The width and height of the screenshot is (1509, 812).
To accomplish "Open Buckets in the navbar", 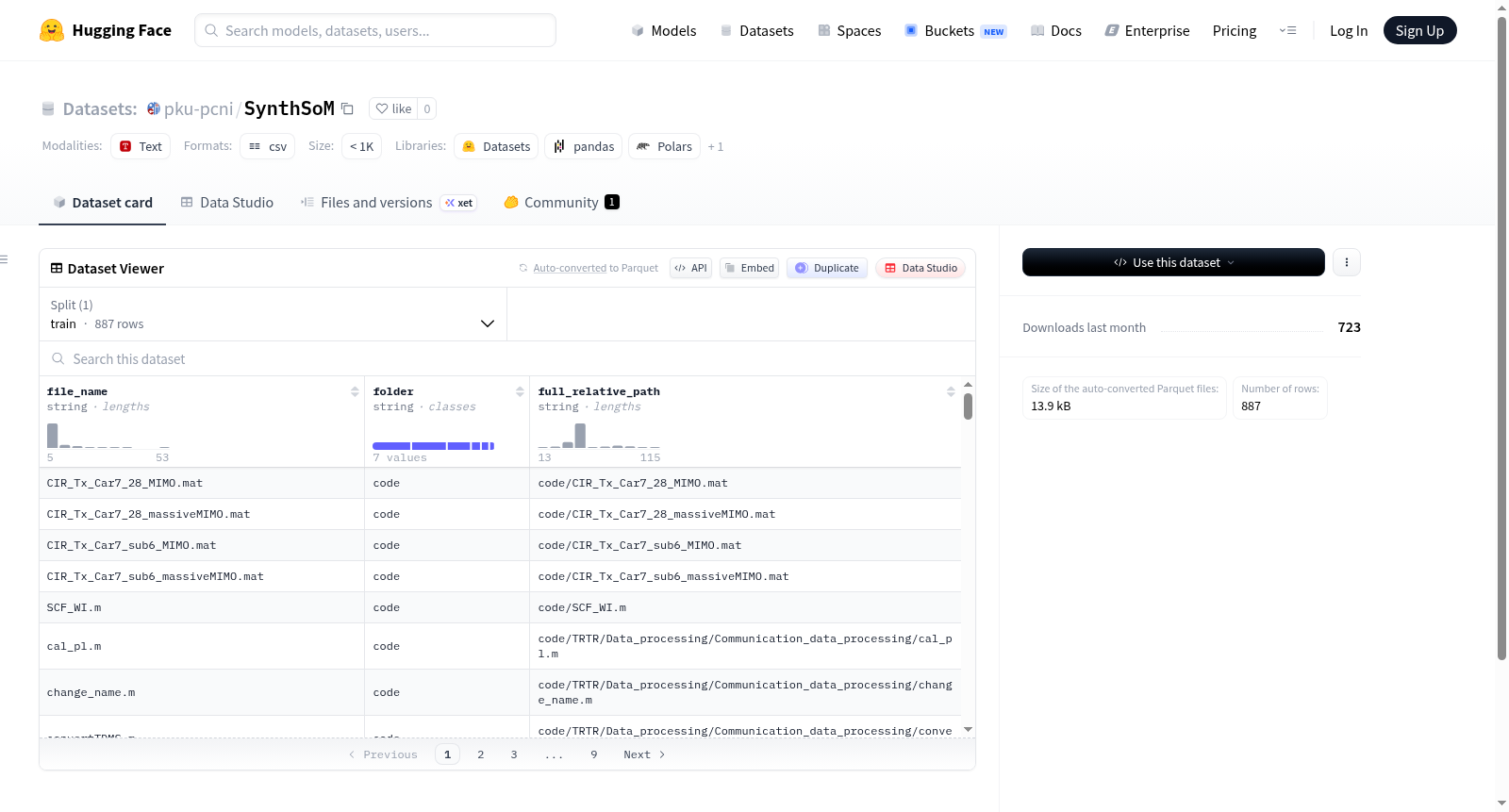I will coord(955,30).
